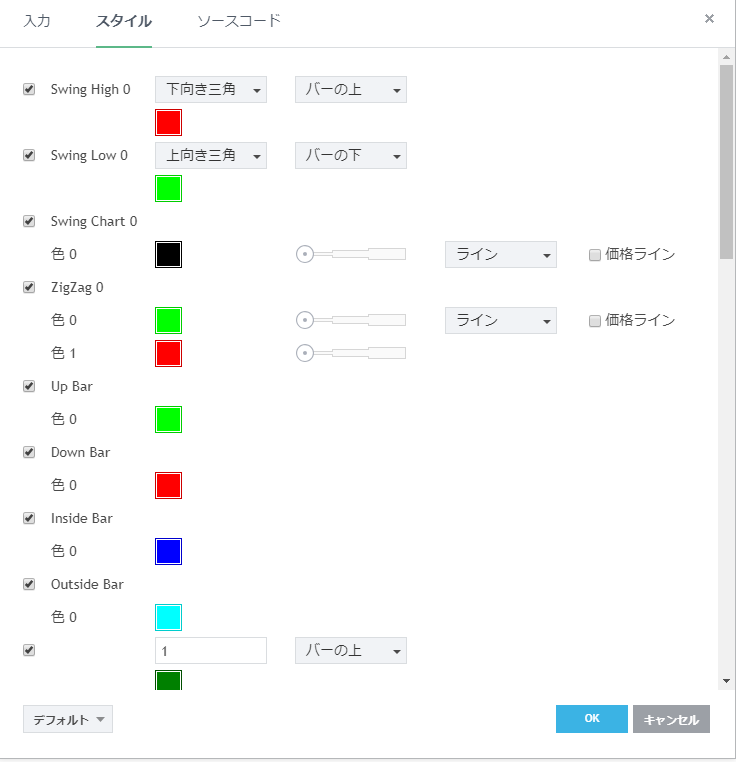Screen dimensions: 736x762
Task: Switch to the 入力 tab
Action: click(37, 21)
